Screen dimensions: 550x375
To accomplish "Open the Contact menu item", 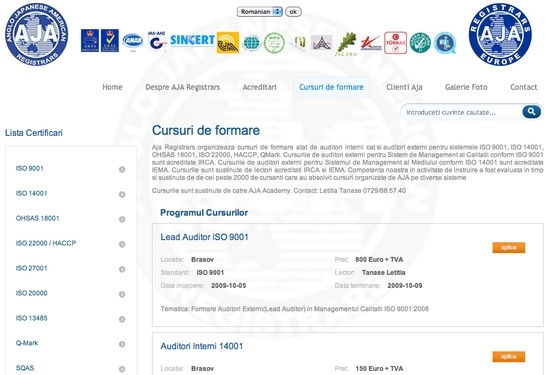I will [x=523, y=87].
